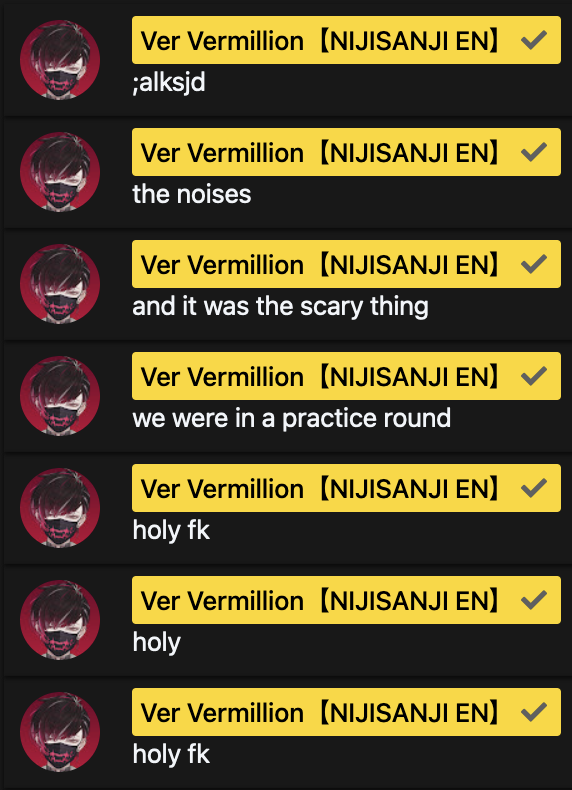Click the final "holy fk" message text
The height and width of the screenshot is (790, 572).
171,754
